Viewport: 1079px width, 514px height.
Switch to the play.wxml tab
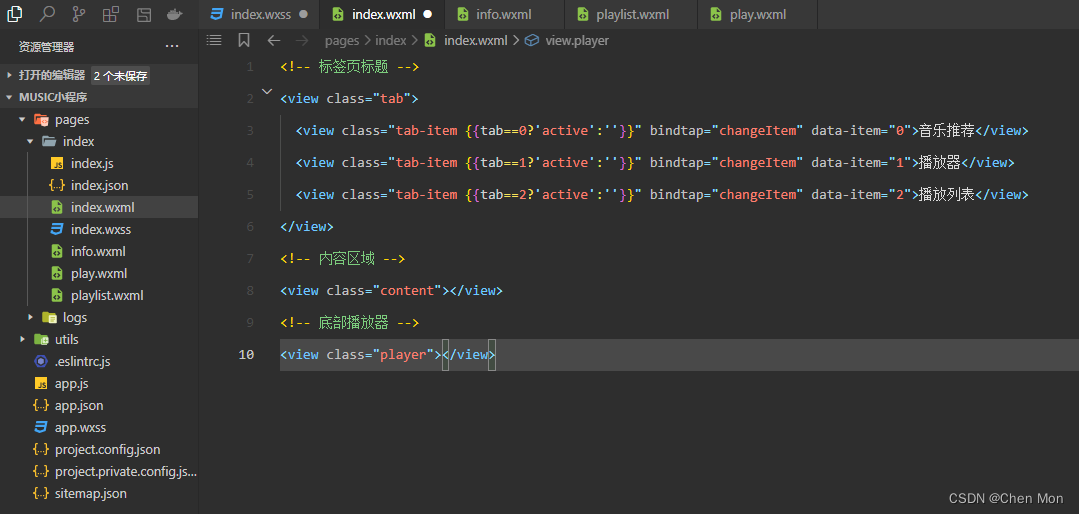757,14
